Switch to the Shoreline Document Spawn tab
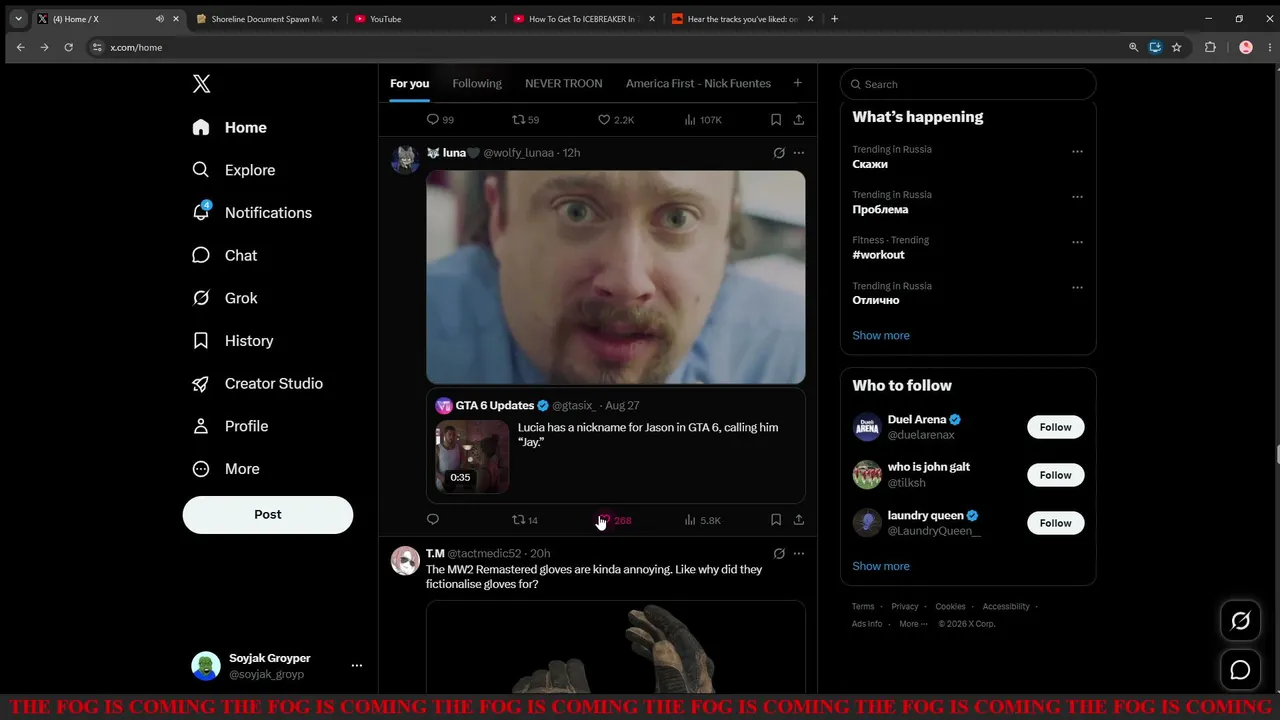The width and height of the screenshot is (1280, 720). (x=266, y=19)
